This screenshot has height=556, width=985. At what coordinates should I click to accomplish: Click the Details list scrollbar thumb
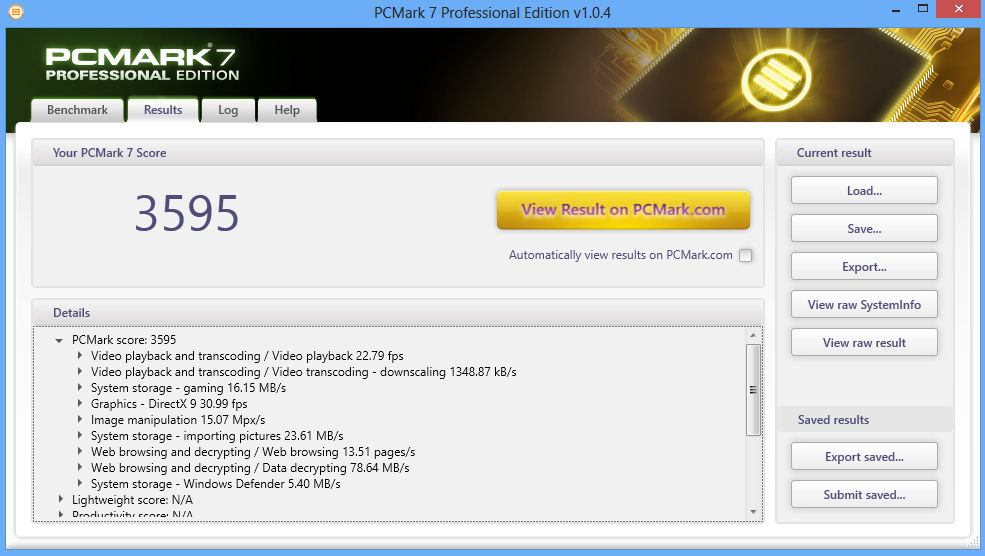click(x=753, y=390)
